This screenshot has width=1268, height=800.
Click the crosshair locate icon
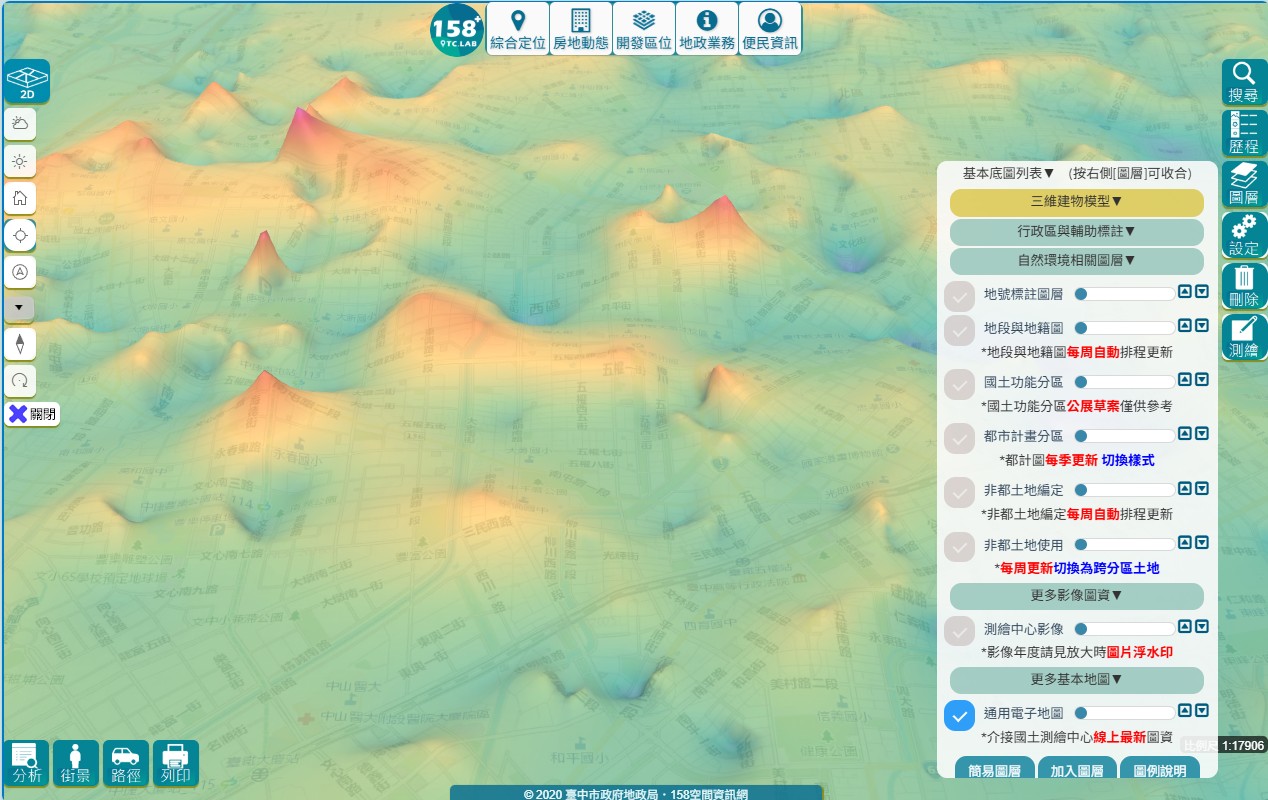(20, 235)
